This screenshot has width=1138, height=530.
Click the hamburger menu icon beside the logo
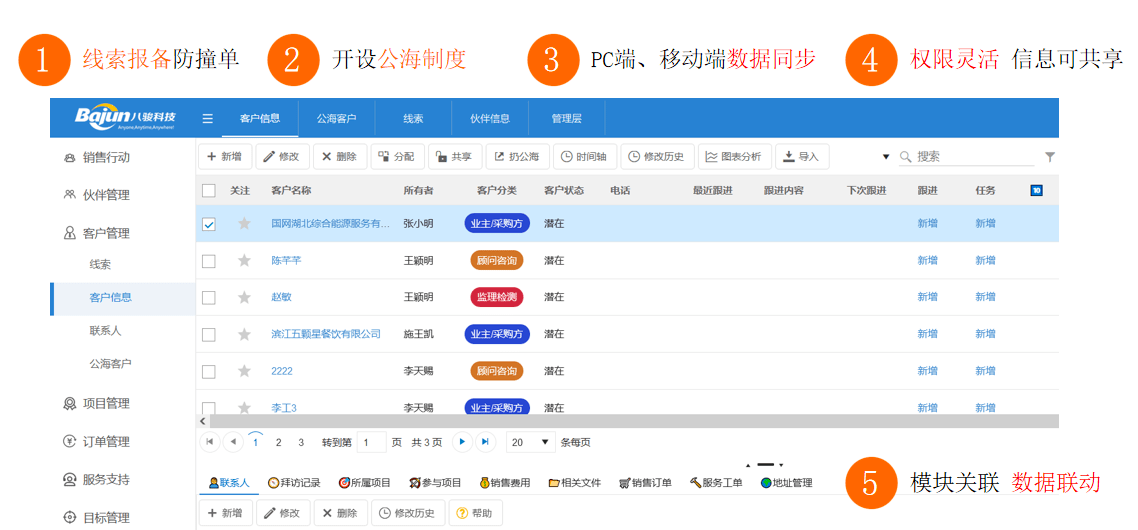tap(208, 118)
